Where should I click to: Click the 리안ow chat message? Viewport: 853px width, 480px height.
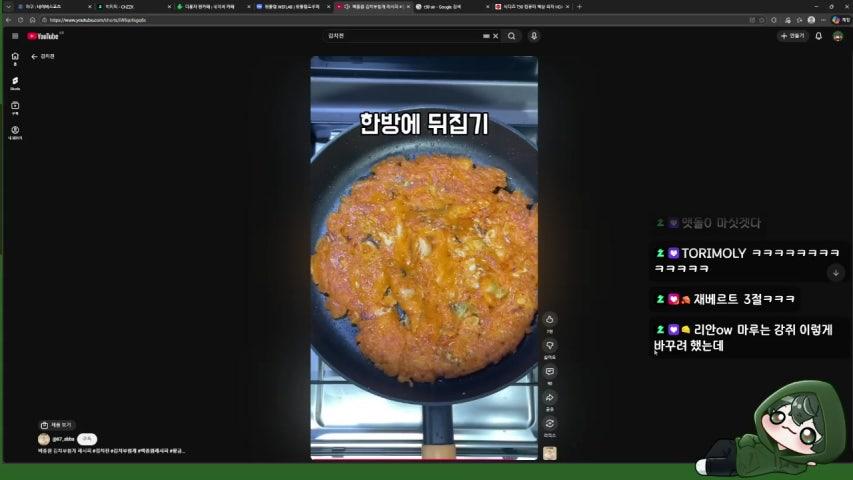pos(747,337)
